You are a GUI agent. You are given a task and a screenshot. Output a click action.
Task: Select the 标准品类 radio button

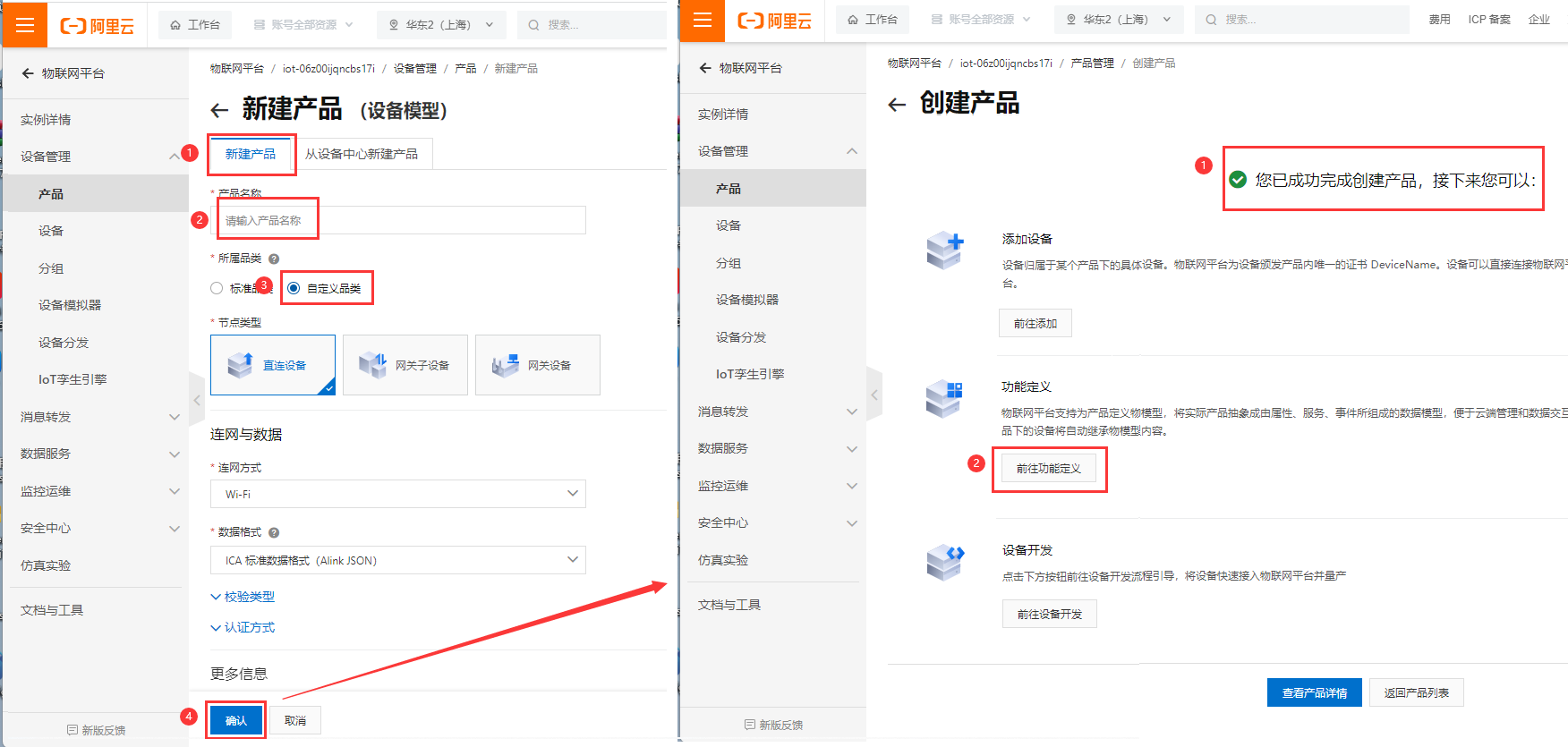tap(217, 288)
